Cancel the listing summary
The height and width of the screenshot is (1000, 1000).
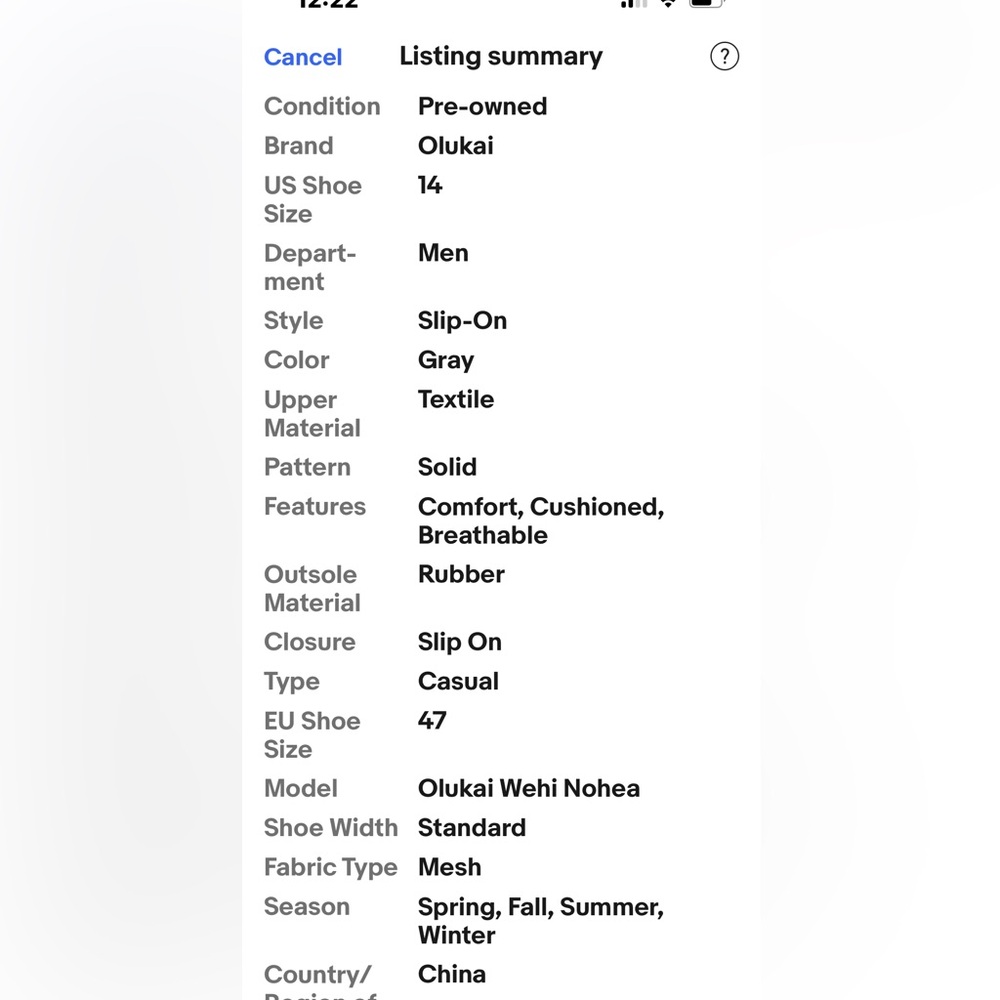pos(303,57)
